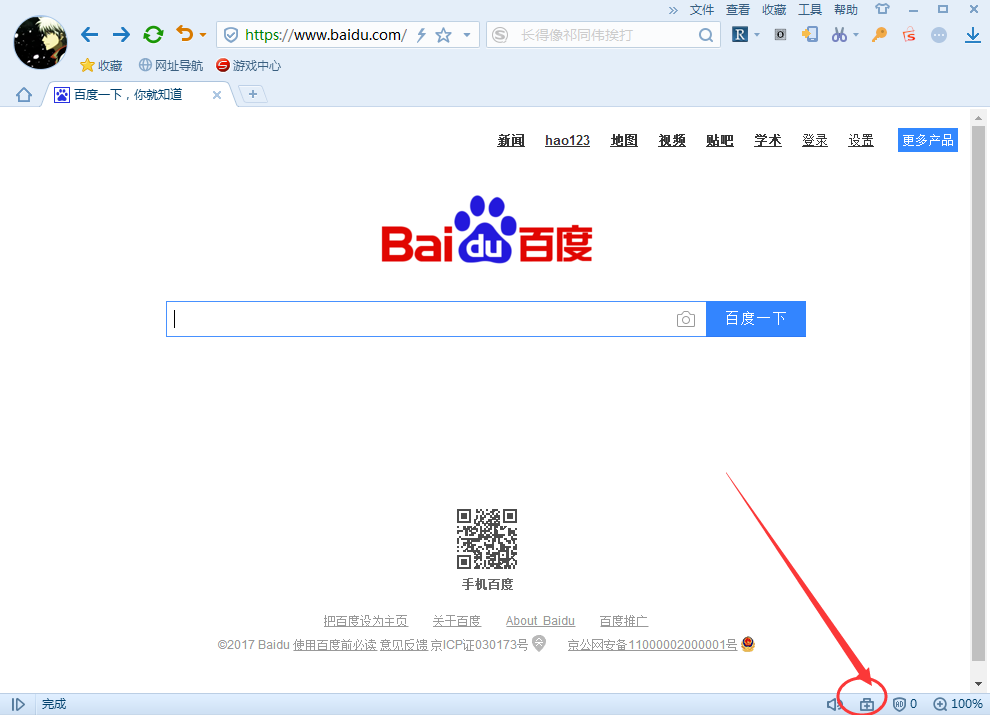
Task: Open the About Baidu link
Action: coord(540,621)
